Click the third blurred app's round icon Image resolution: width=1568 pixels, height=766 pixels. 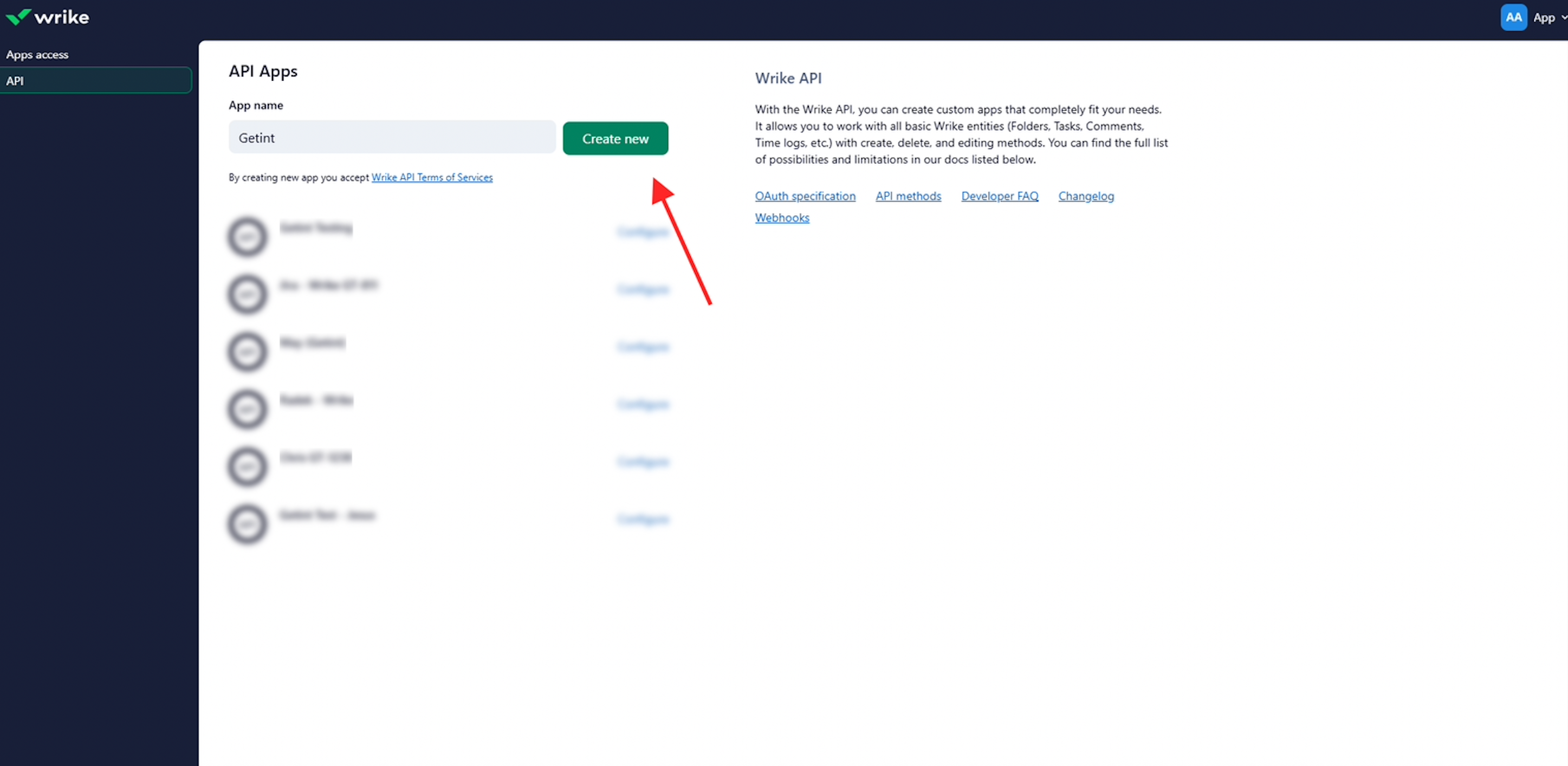point(247,352)
